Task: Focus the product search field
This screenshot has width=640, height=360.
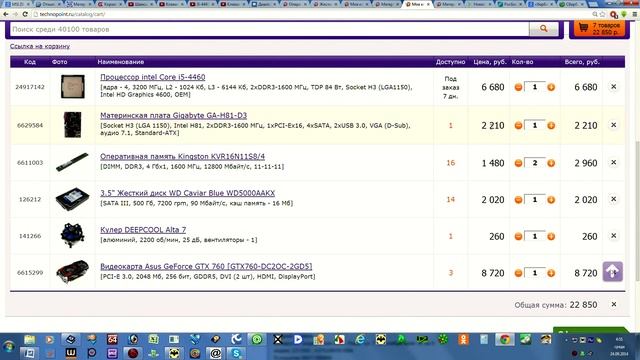Action: (x=269, y=29)
